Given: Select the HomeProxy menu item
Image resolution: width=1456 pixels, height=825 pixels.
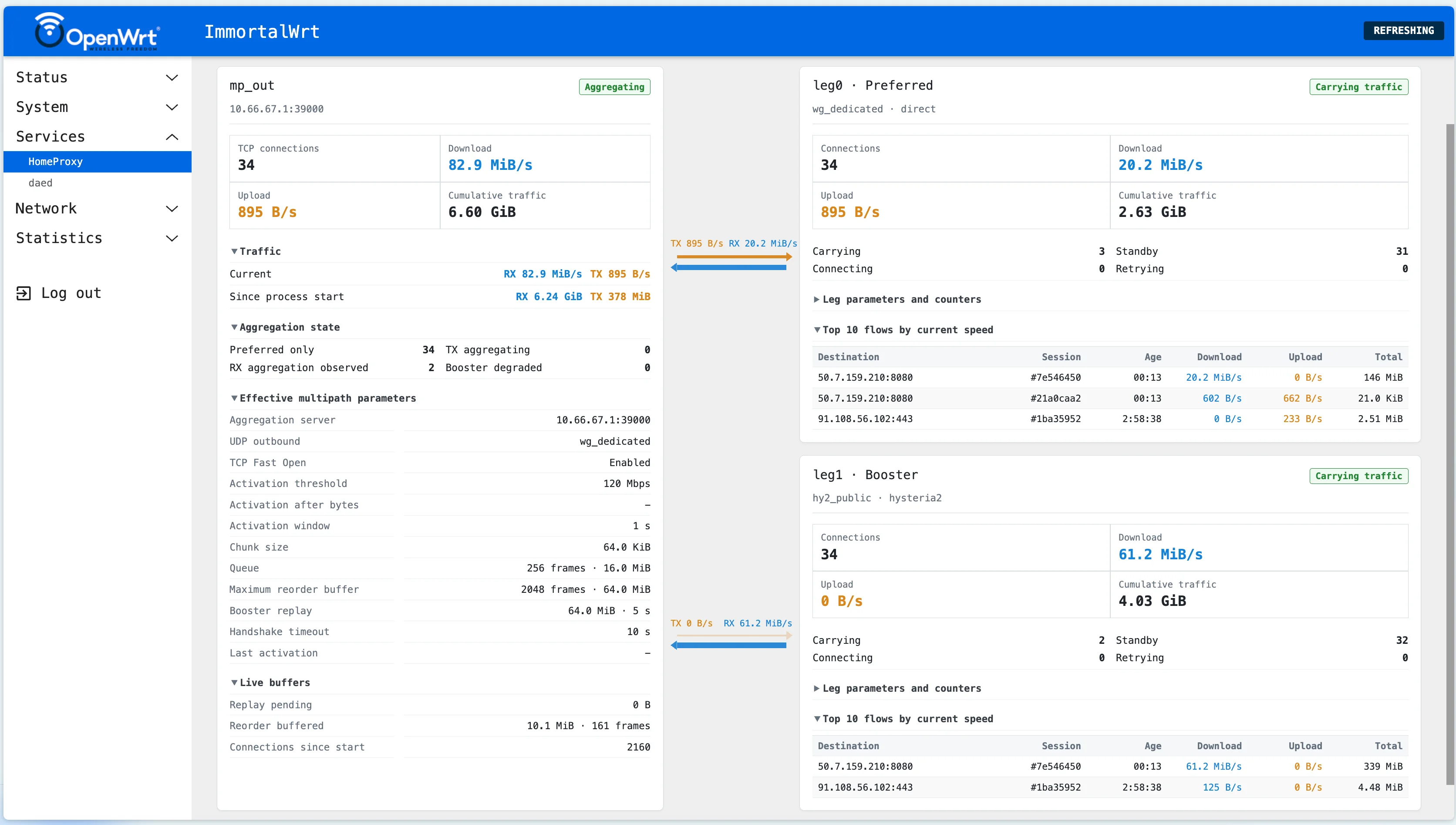Looking at the screenshot, I should pos(98,162).
